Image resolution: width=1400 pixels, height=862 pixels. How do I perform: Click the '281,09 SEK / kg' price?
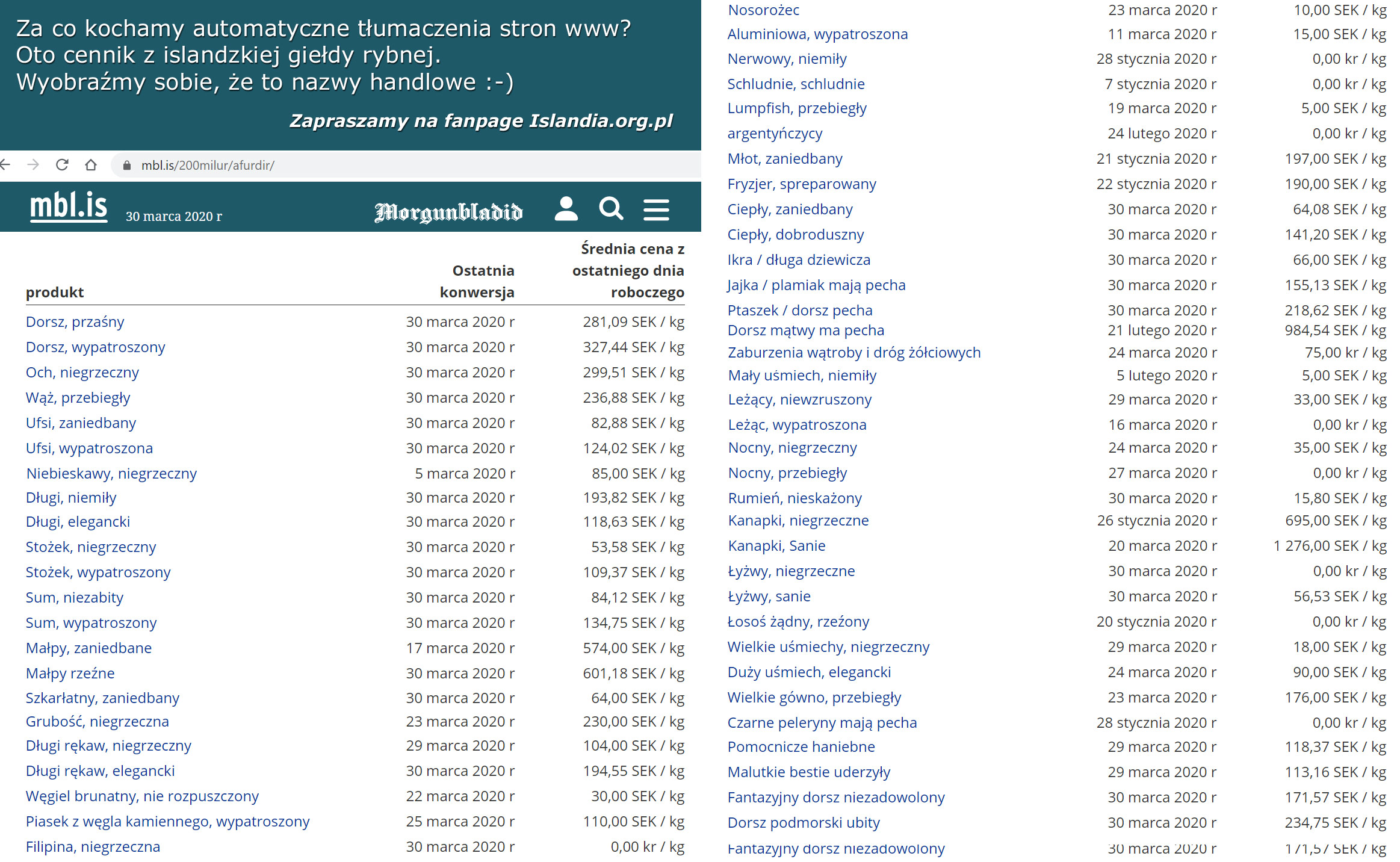pos(634,322)
